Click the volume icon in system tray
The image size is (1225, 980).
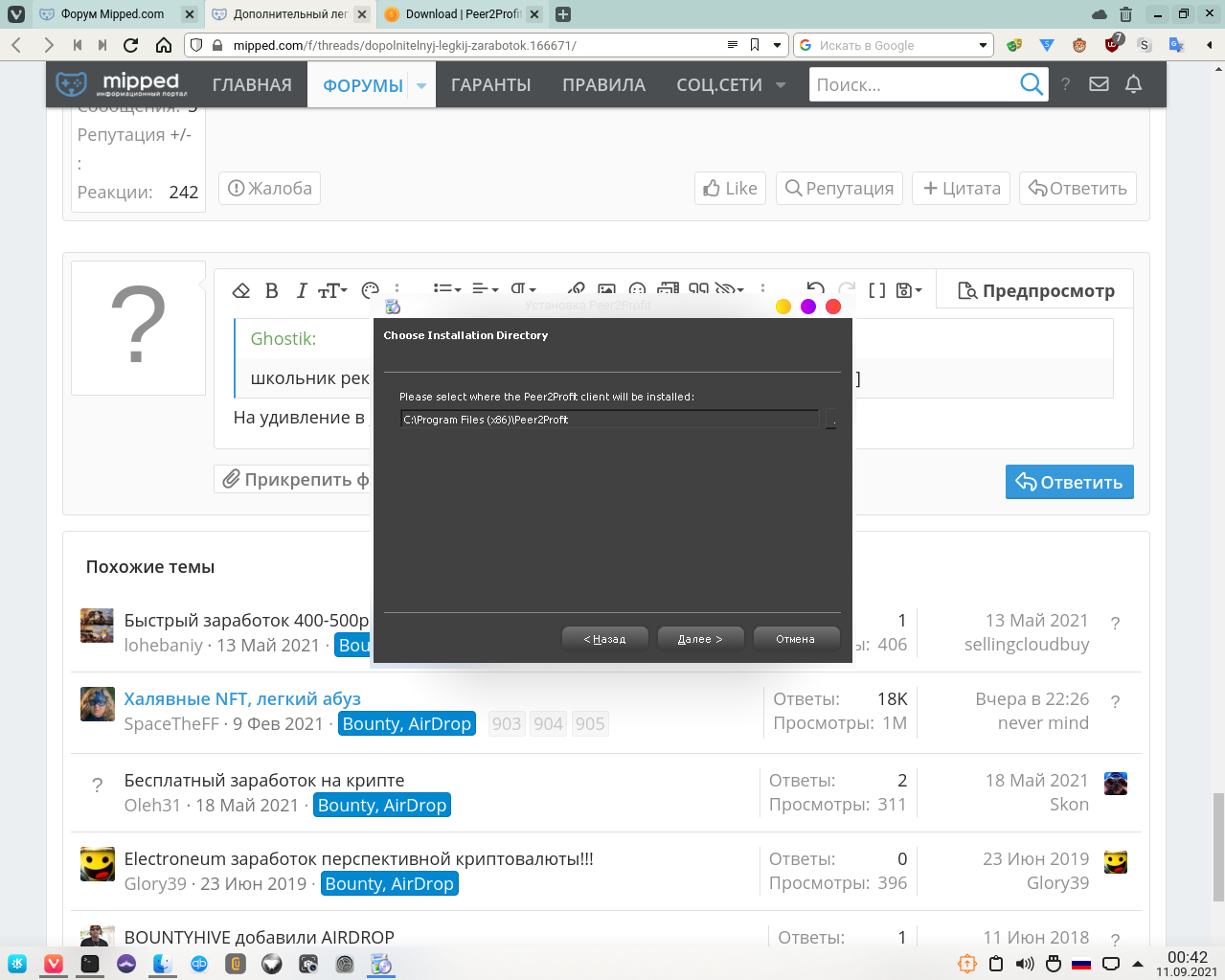(x=1024, y=964)
